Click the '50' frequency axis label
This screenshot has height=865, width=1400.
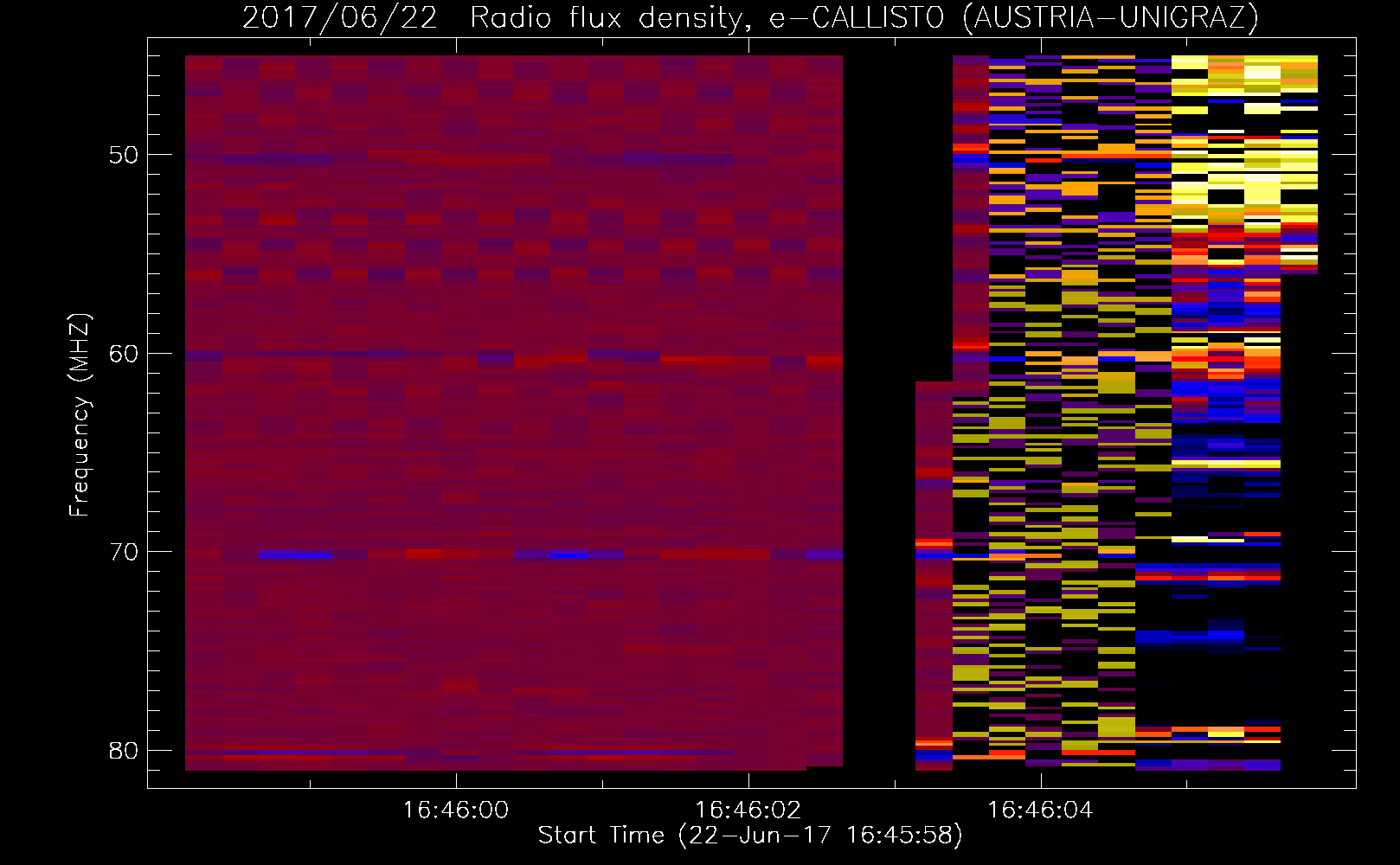coord(124,156)
